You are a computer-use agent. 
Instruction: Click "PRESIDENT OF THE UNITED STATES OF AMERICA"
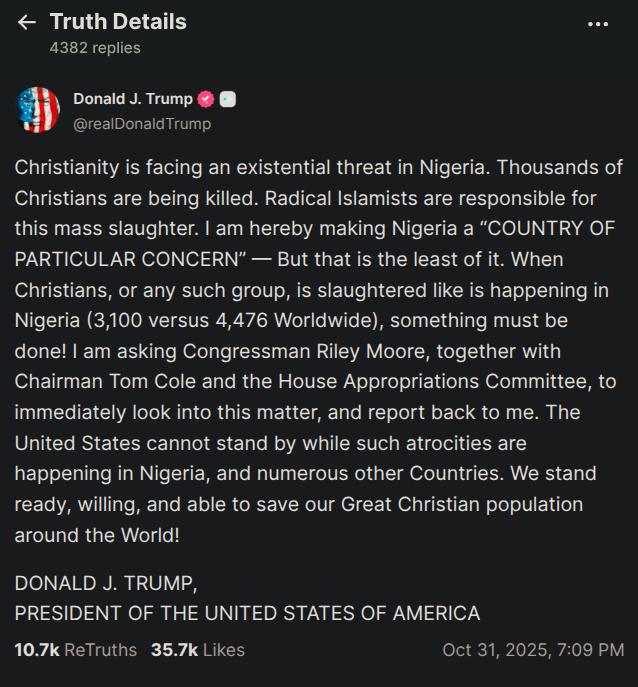(247, 613)
